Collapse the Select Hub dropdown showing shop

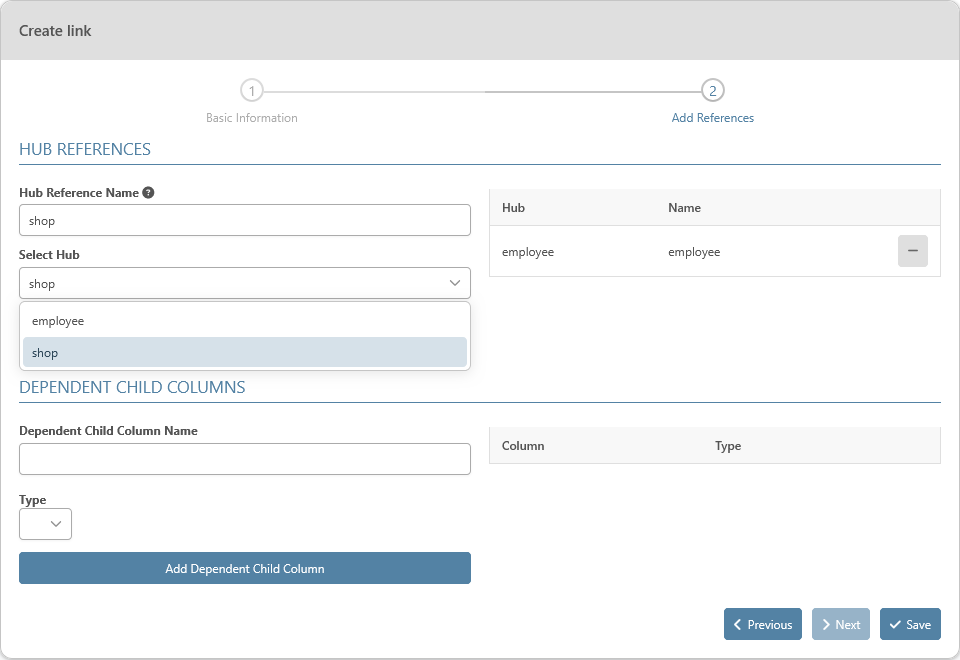tap(244, 283)
